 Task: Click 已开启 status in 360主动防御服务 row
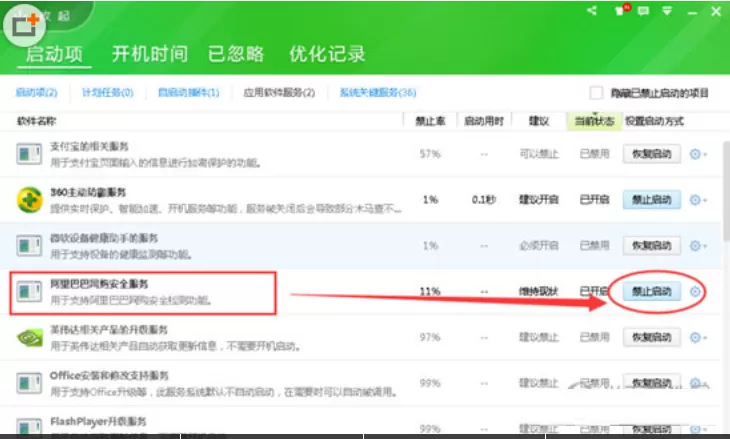[595, 200]
